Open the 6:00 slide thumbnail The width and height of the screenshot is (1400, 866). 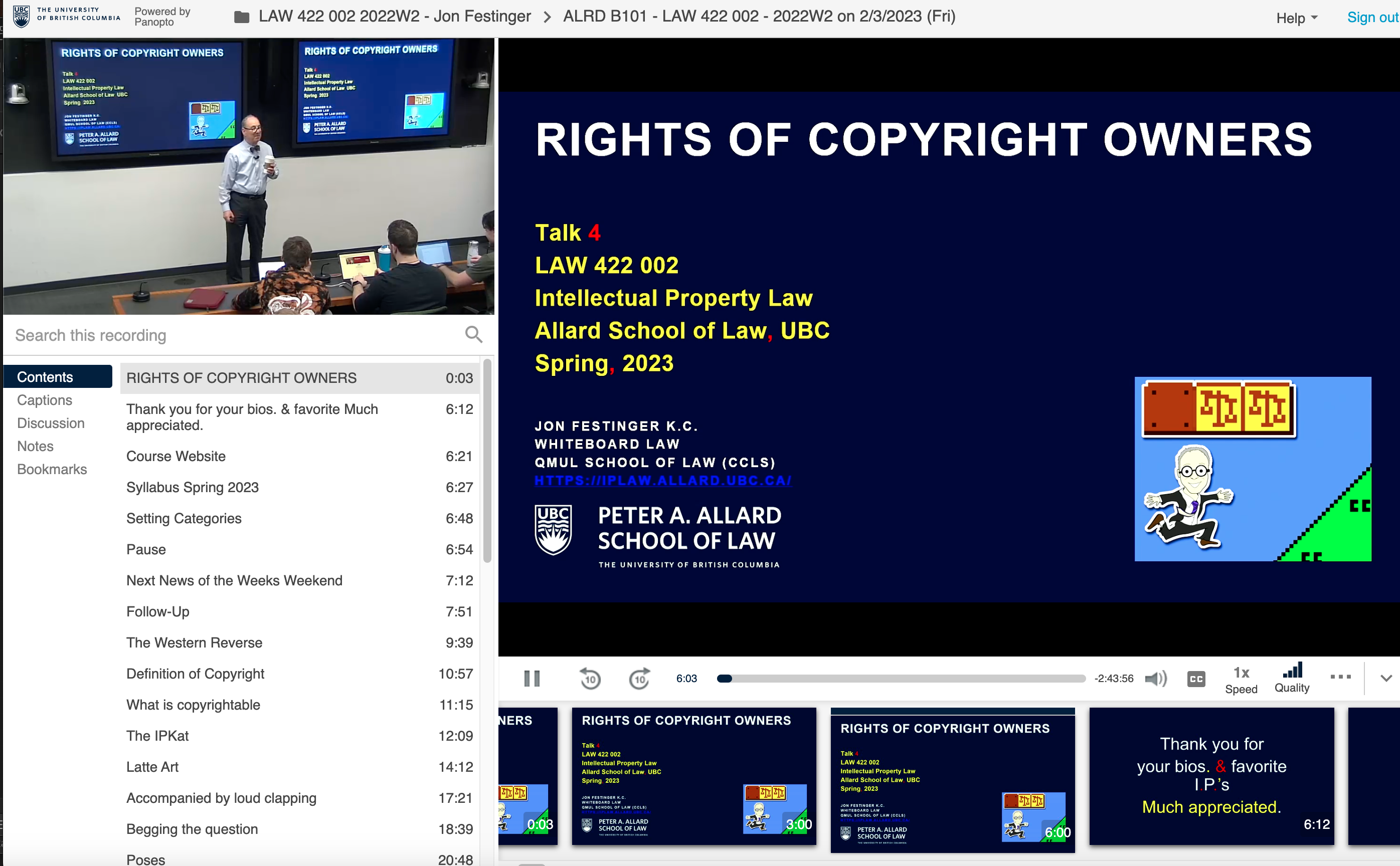click(952, 780)
